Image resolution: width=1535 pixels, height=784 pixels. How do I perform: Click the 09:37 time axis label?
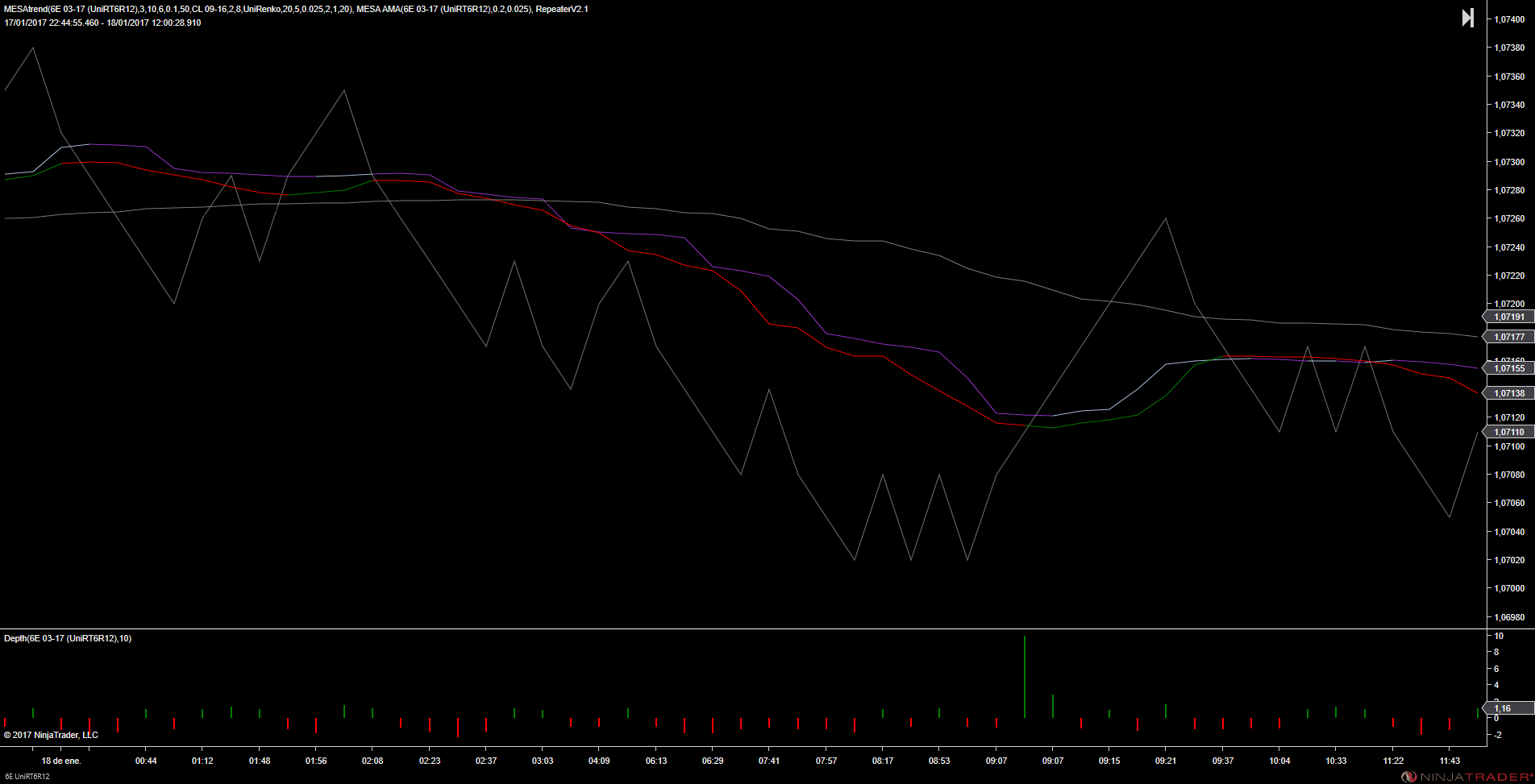click(1223, 761)
